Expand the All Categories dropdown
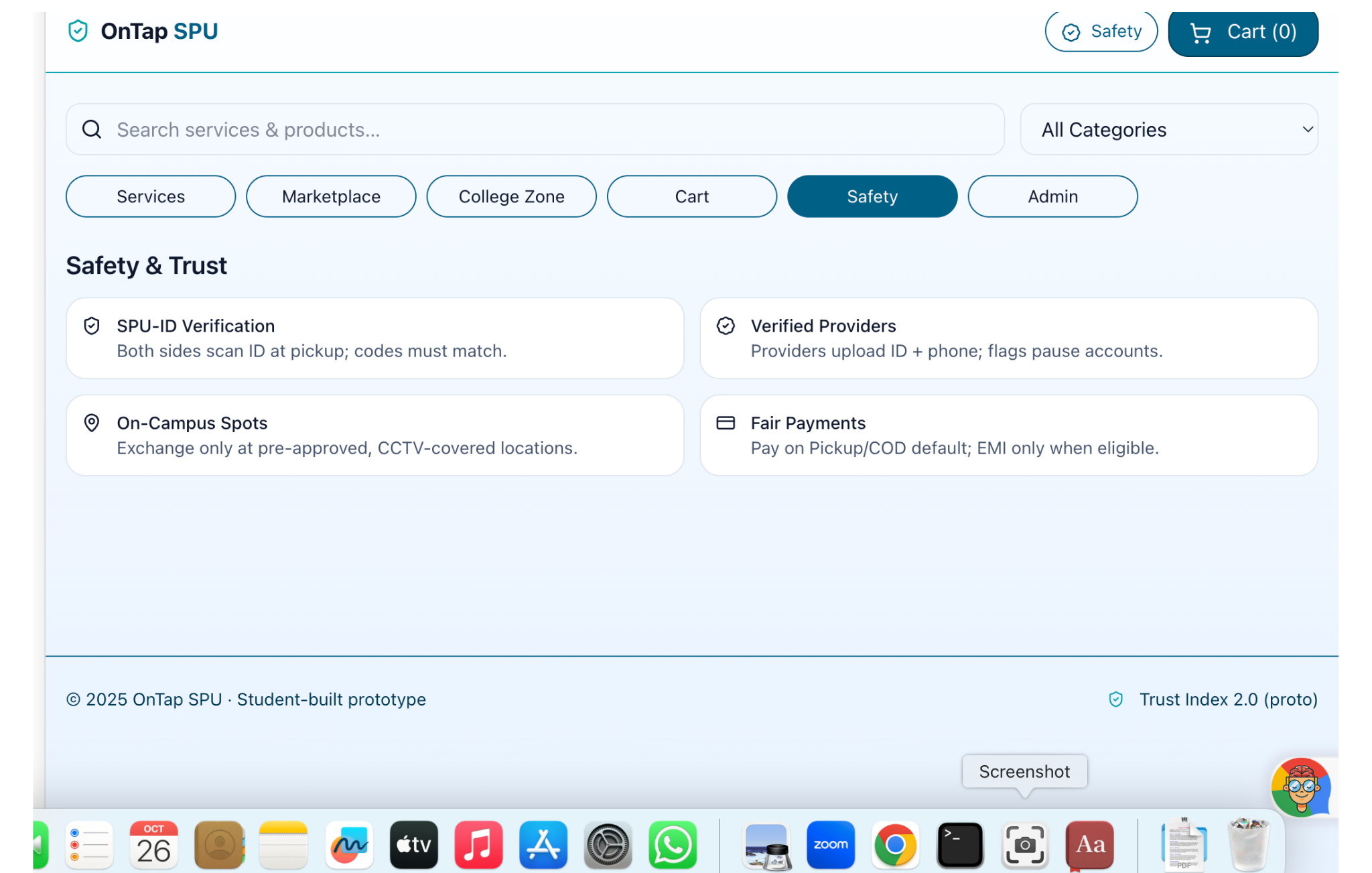Image resolution: width=1372 pixels, height=873 pixels. click(1168, 129)
